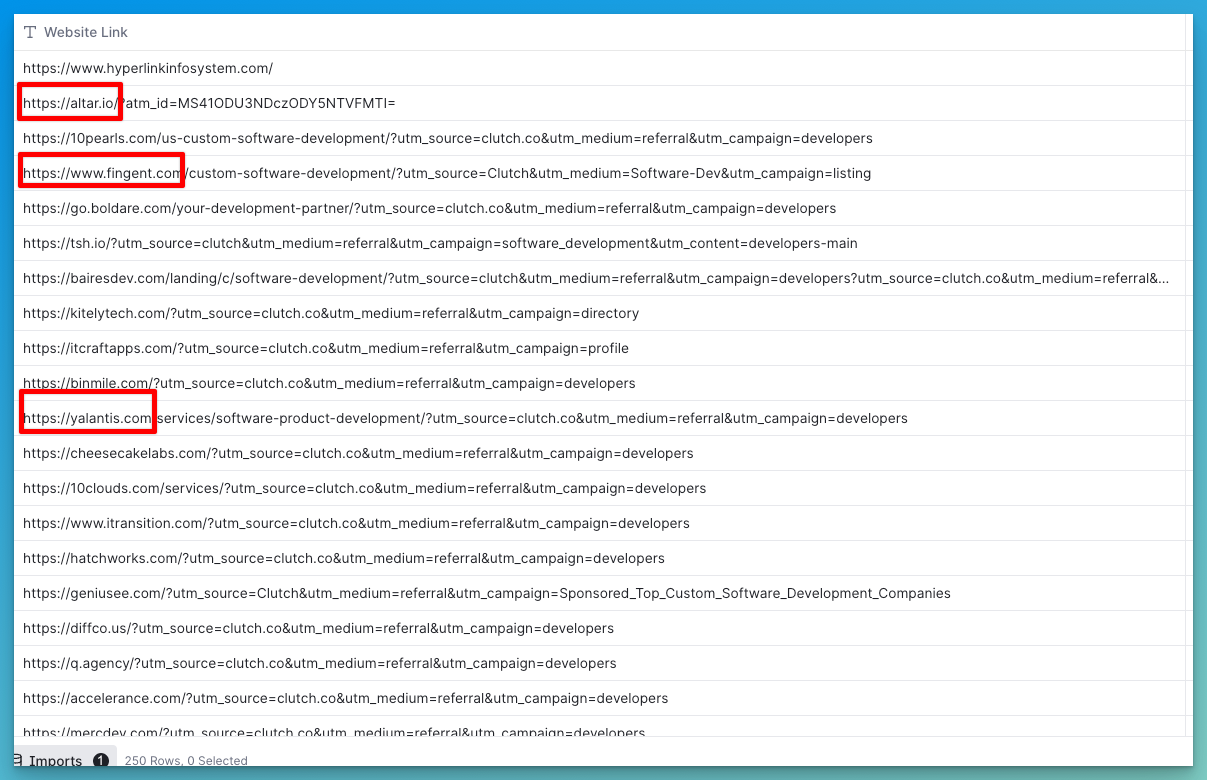Image resolution: width=1207 pixels, height=780 pixels.
Task: Select the yalantis.com link cell
Action: (x=599, y=418)
